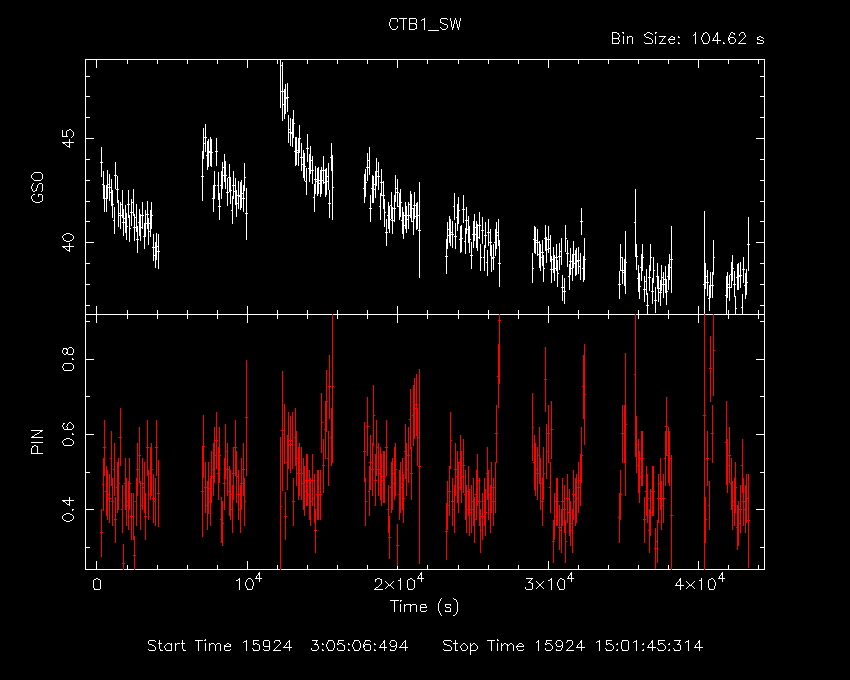850x680 pixels.
Task: Click the Stop Time 15924 15:01:45:314 text
Action: click(572, 646)
